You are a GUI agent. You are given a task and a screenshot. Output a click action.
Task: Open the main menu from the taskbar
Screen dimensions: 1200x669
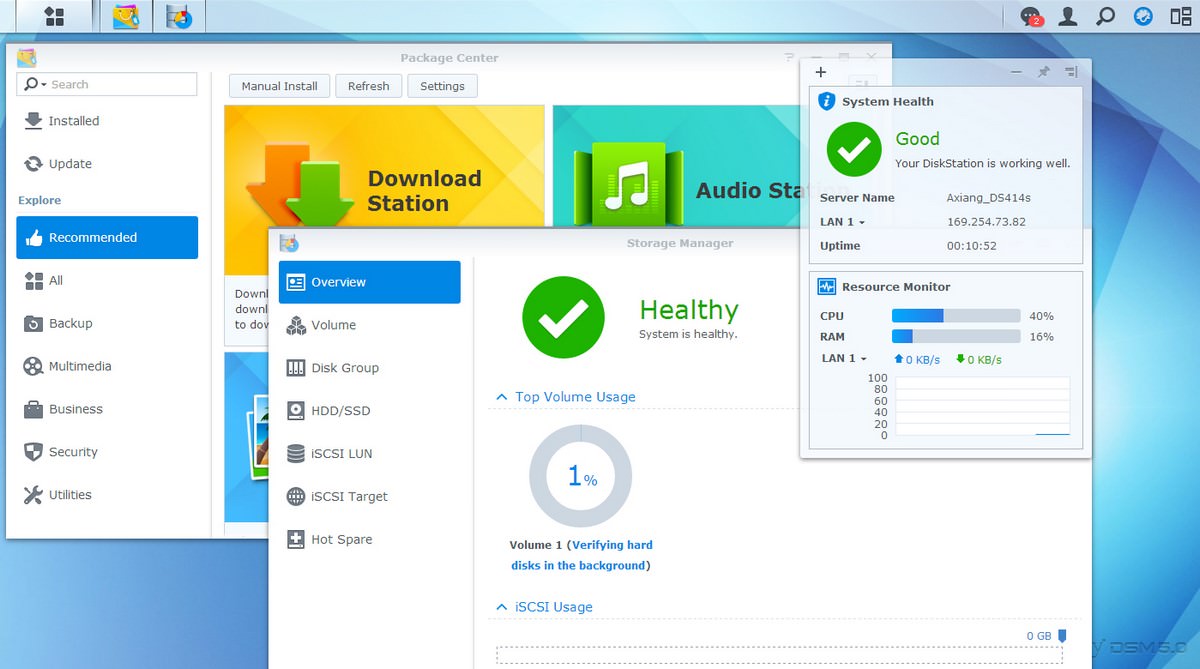click(55, 16)
